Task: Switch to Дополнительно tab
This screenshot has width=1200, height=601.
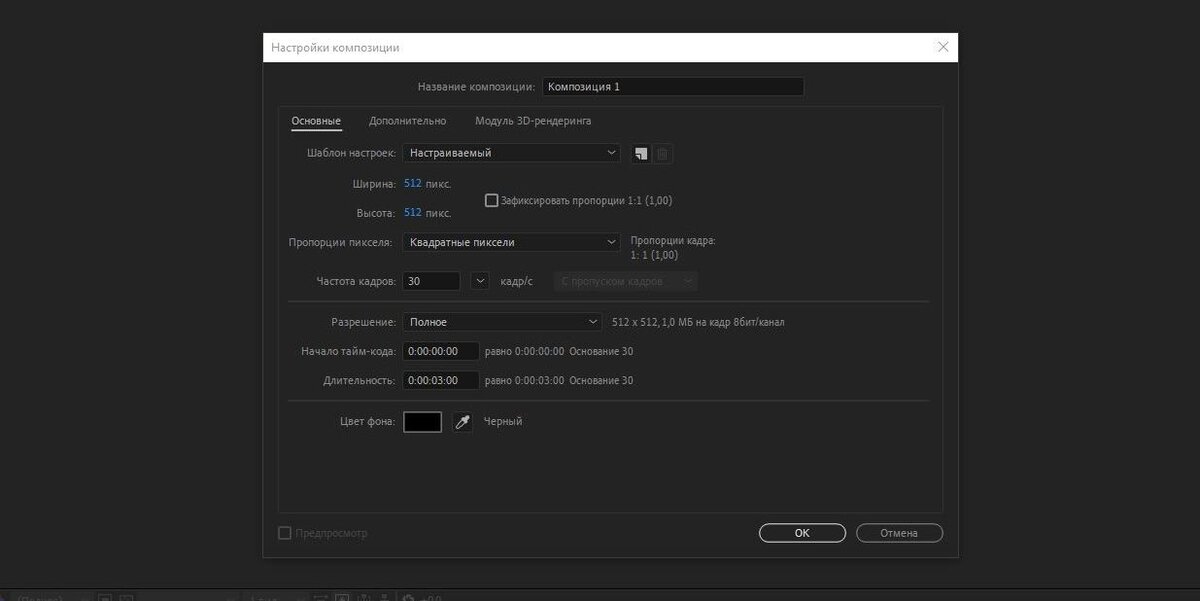Action: pyautogui.click(x=407, y=121)
